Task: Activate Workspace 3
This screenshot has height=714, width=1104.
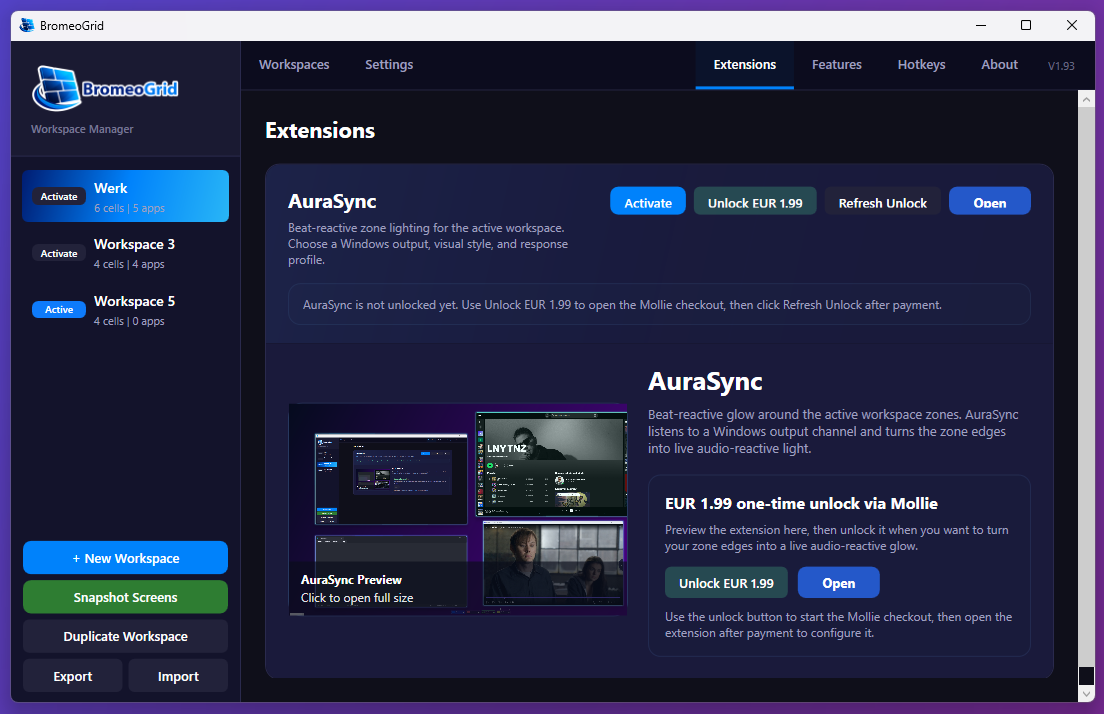Action: (59, 253)
